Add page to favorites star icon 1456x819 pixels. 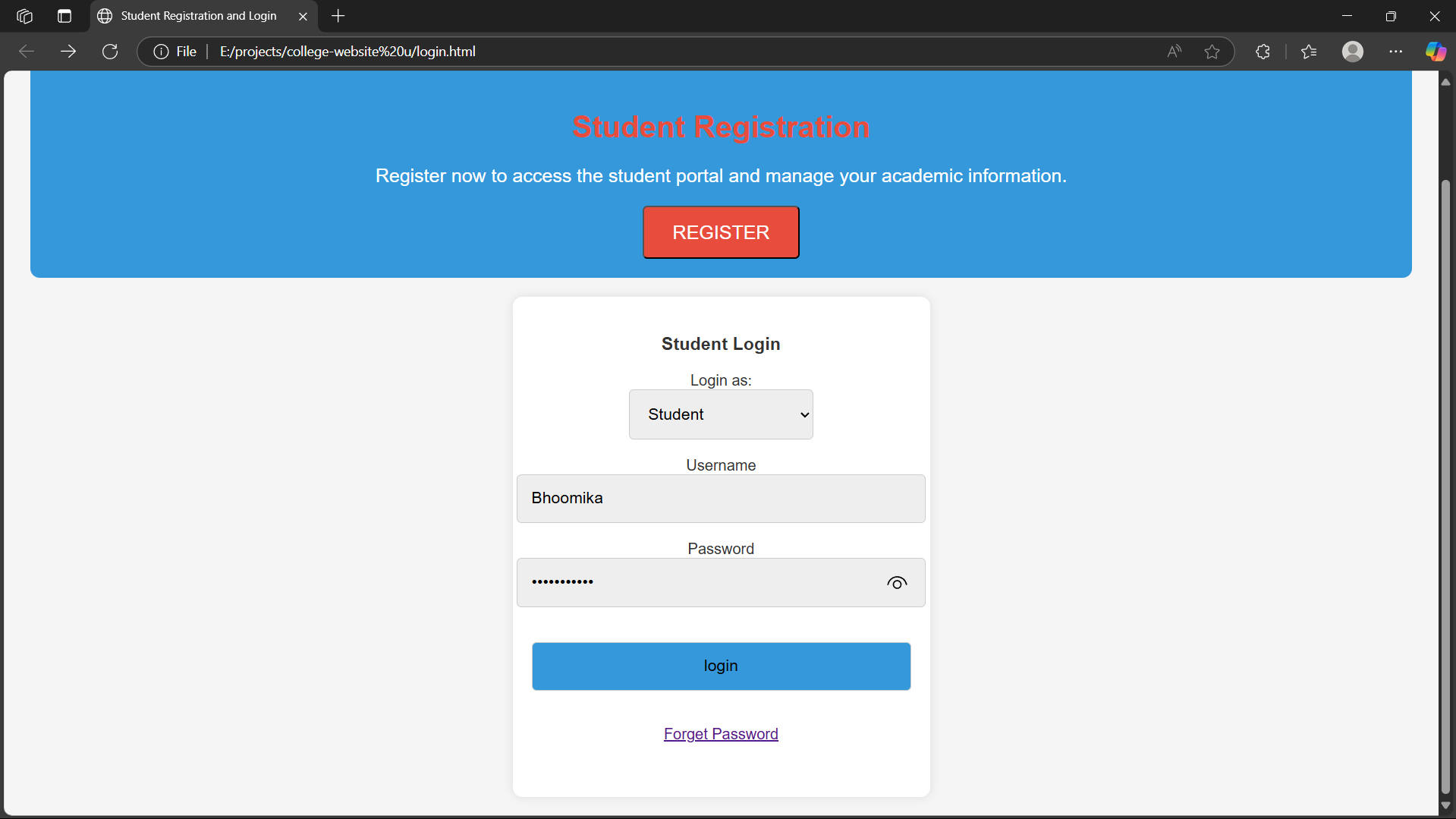[x=1212, y=52]
